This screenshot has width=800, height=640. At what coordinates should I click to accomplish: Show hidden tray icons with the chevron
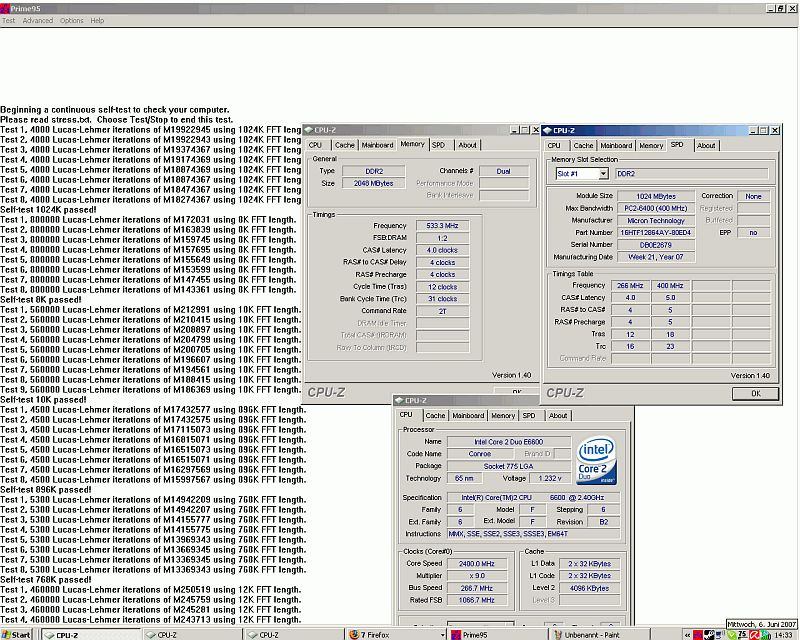[x=687, y=635]
